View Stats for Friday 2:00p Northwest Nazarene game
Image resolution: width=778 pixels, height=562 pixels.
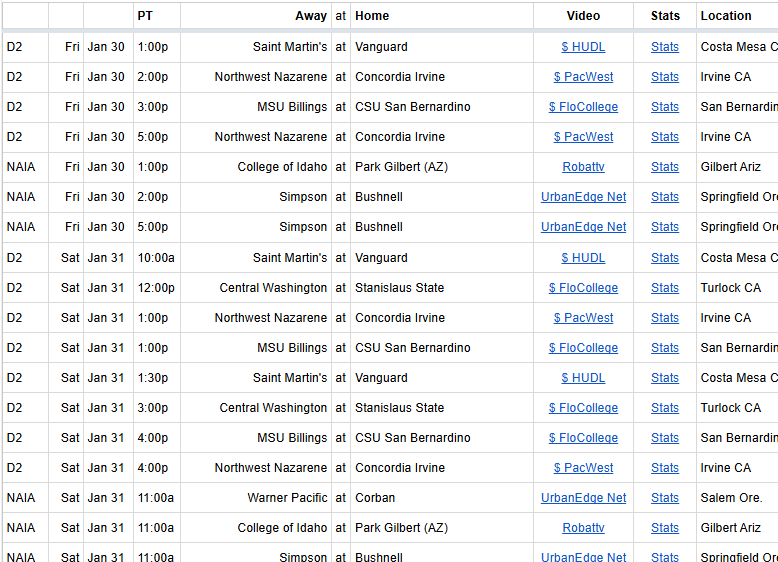pos(665,77)
